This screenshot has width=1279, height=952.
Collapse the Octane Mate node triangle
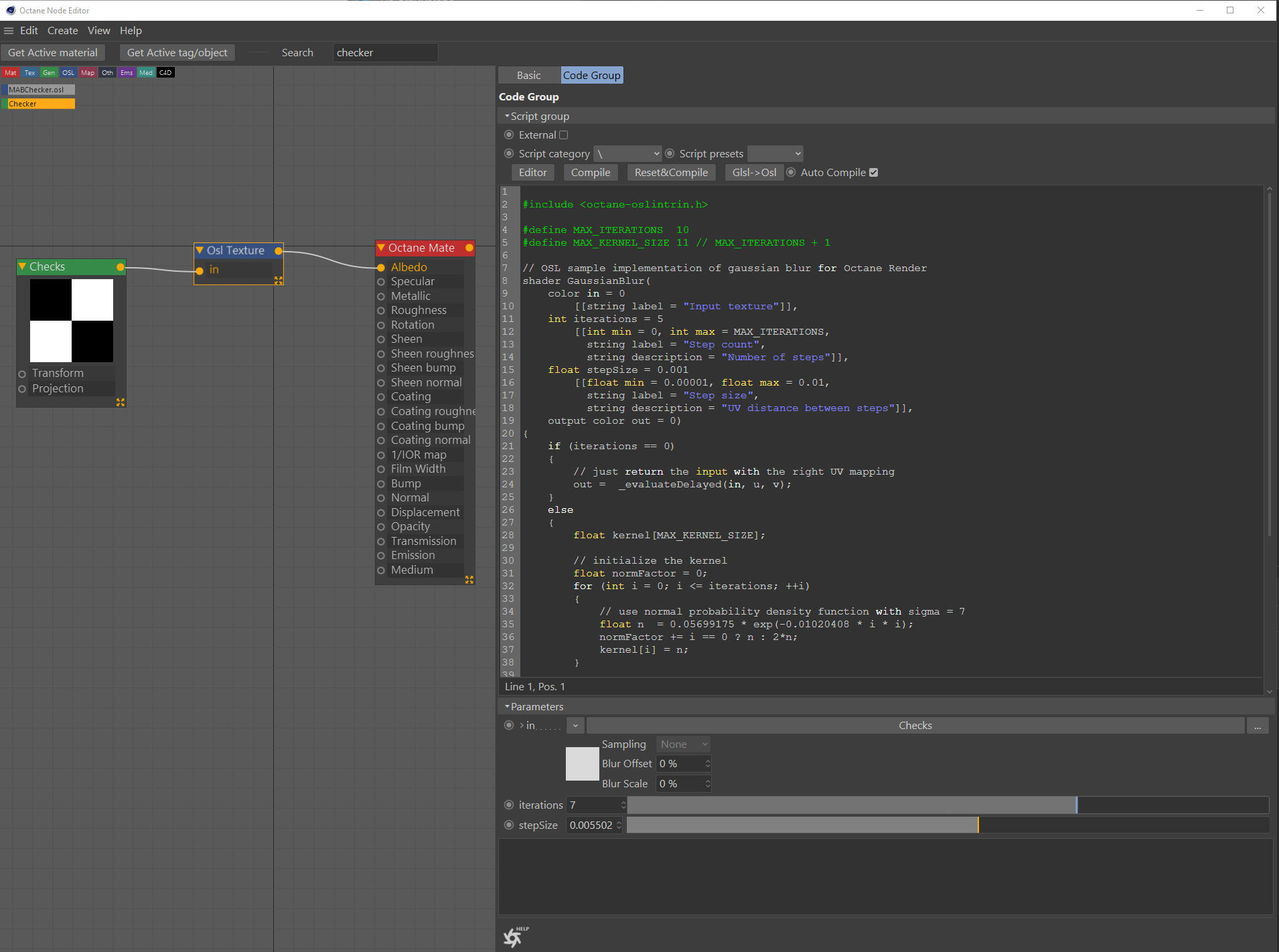pos(381,248)
